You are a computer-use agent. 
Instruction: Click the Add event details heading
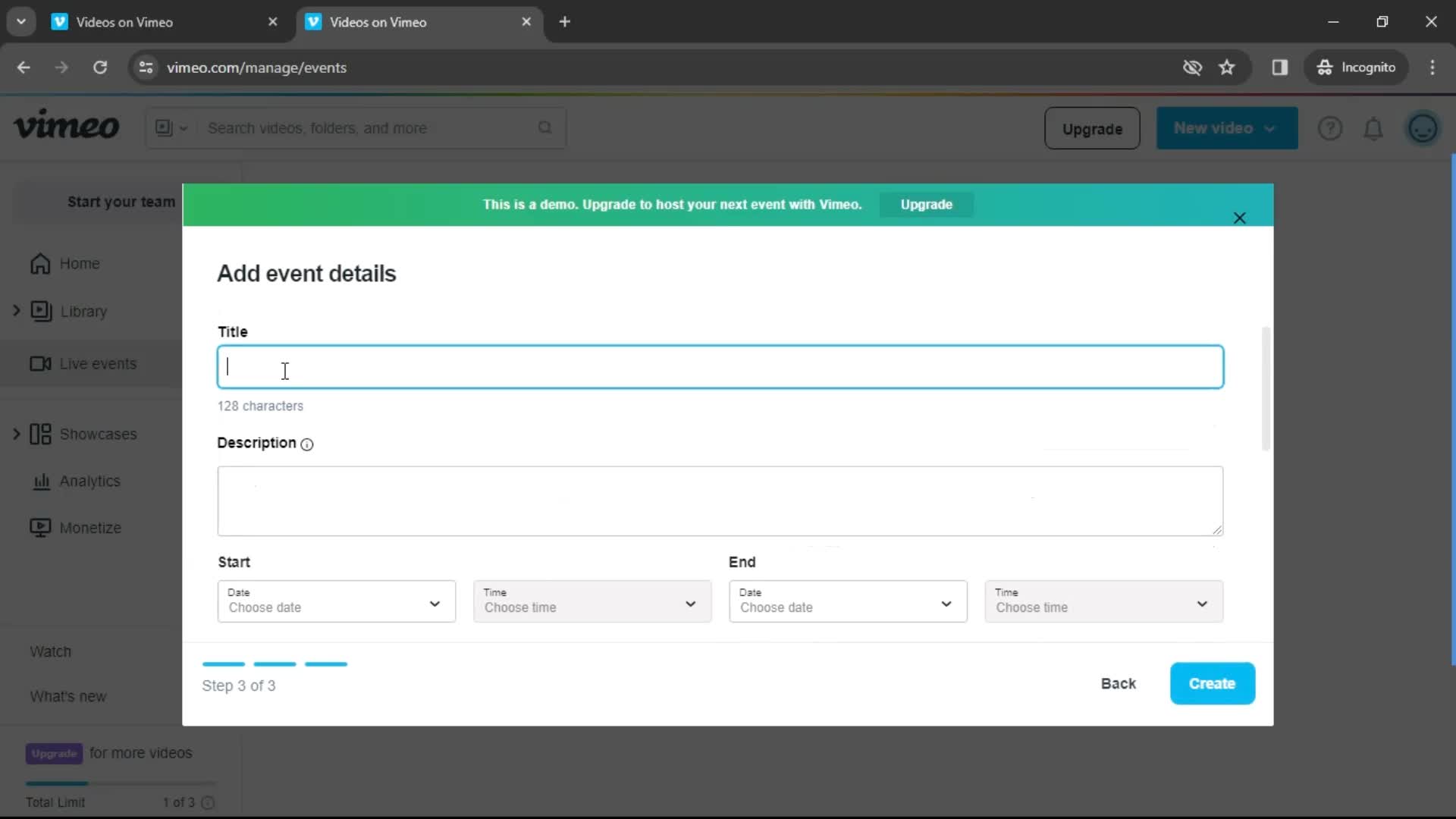[306, 274]
